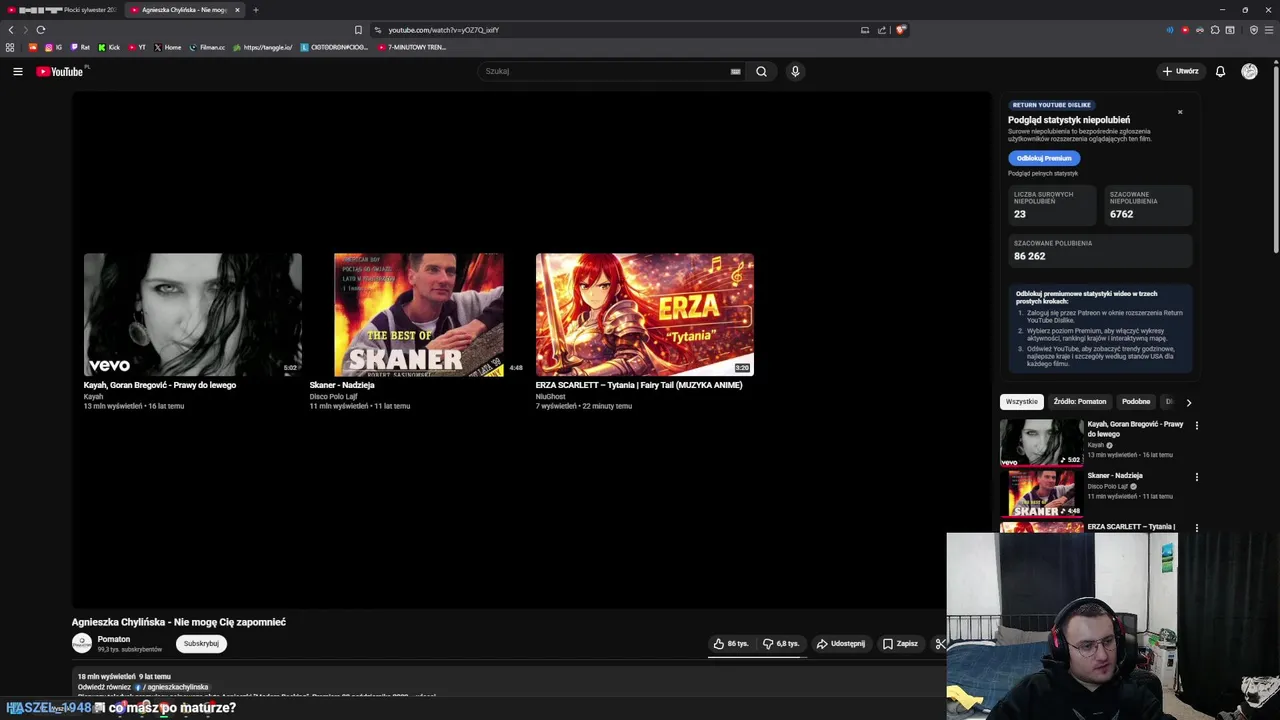Open the Kick bookmark
This screenshot has height=720, width=1280.
click(x=109, y=47)
